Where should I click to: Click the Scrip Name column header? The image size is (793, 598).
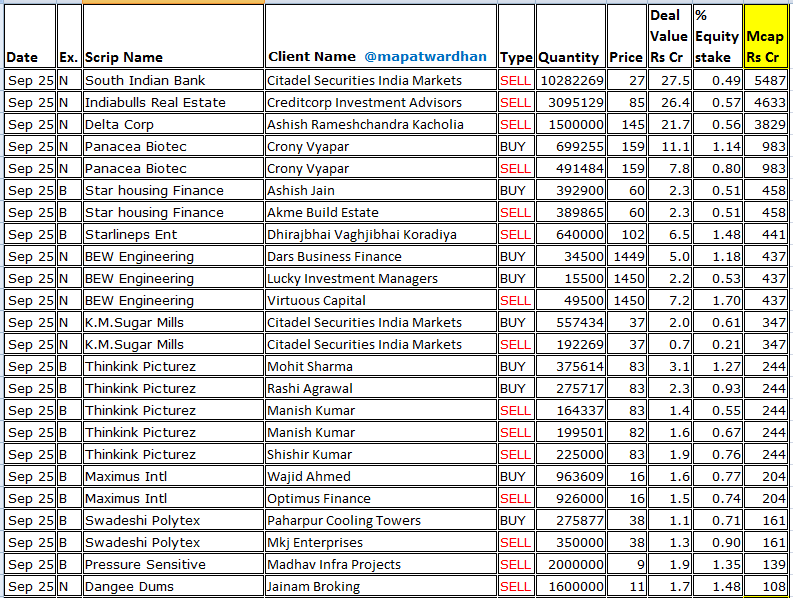coord(173,36)
